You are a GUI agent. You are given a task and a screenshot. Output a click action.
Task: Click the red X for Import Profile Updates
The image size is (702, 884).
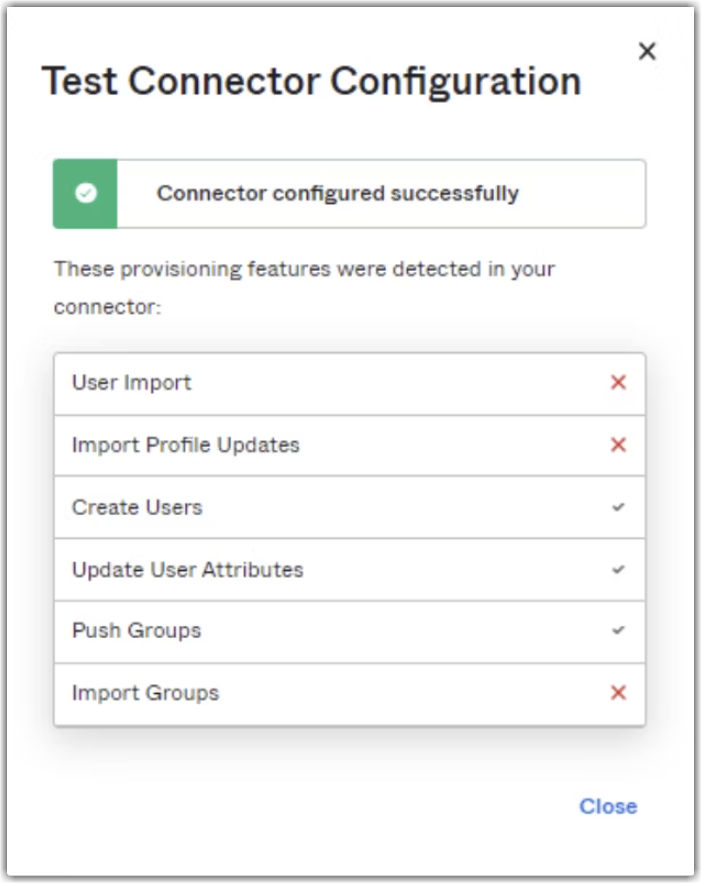click(x=618, y=445)
